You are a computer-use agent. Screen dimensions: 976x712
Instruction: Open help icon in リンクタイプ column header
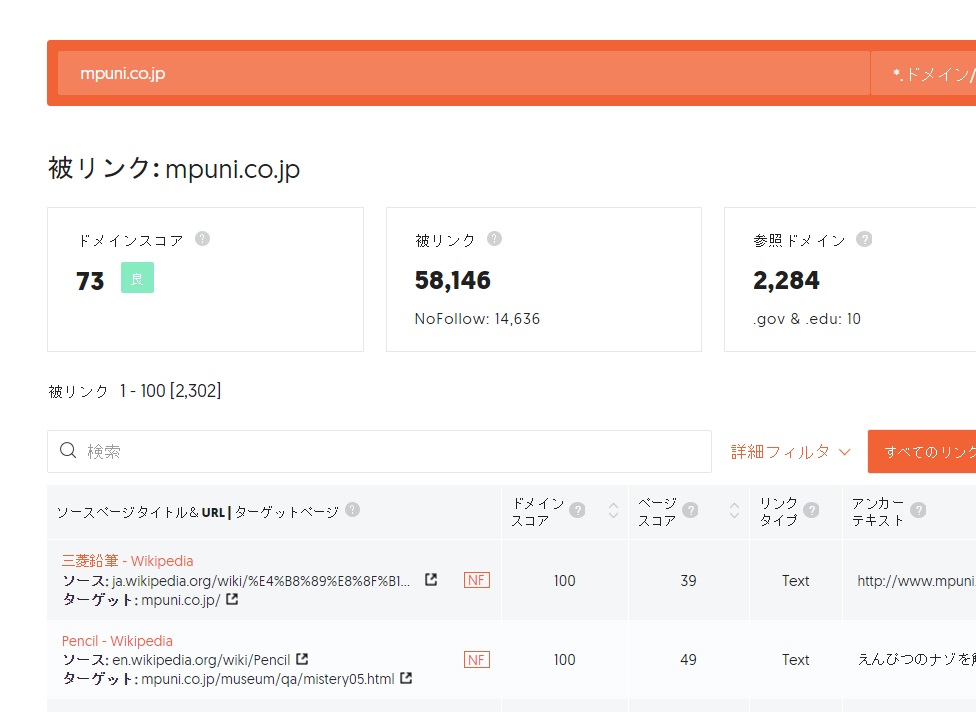pyautogui.click(x=811, y=510)
